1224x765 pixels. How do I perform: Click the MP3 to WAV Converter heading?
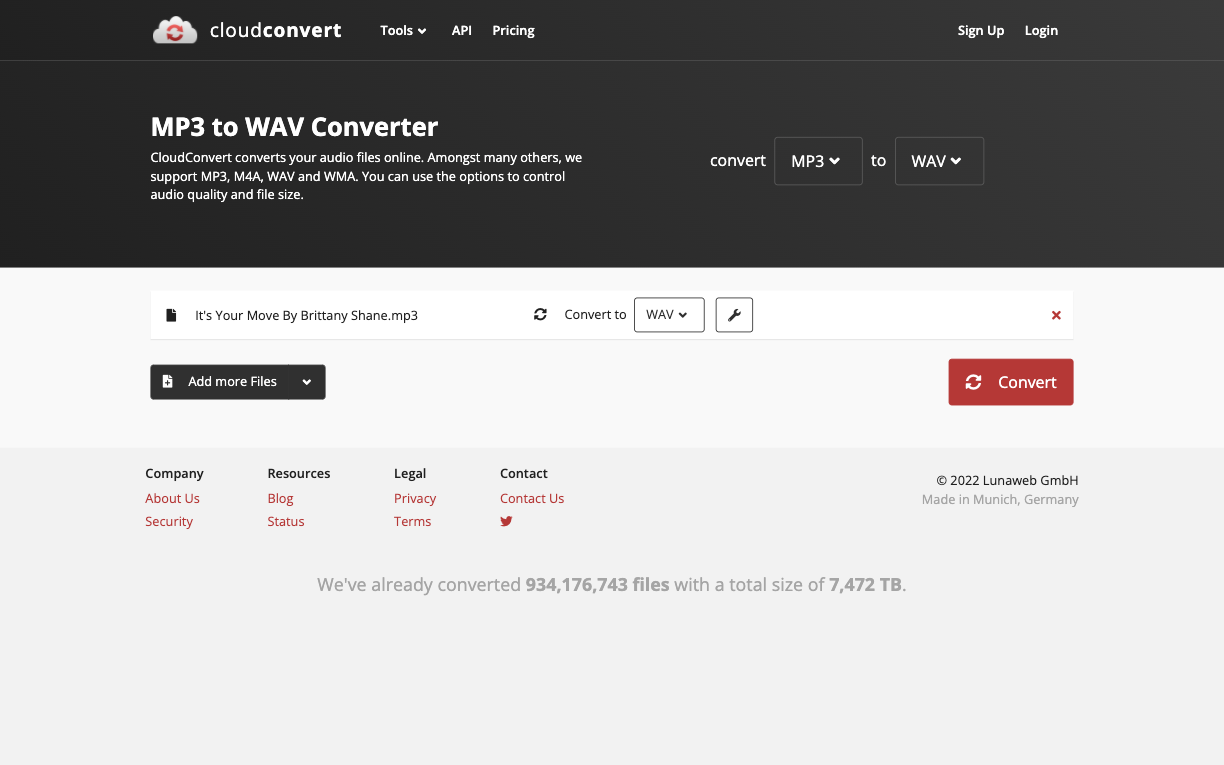(x=294, y=127)
